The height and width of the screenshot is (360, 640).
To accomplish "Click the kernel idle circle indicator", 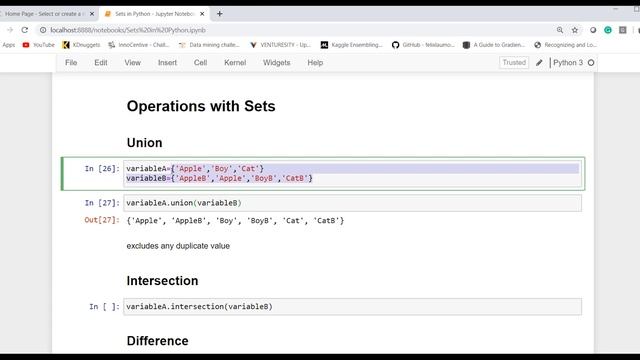I will (591, 62).
